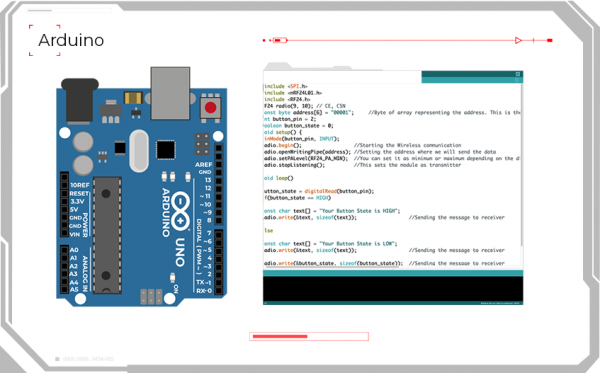600x373 pixels.
Task: Click the black console output area
Action: click(393, 289)
